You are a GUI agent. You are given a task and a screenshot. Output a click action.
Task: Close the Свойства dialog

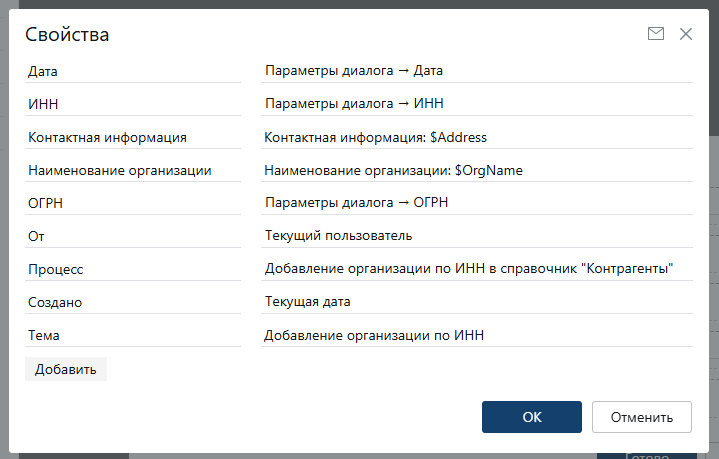686,34
